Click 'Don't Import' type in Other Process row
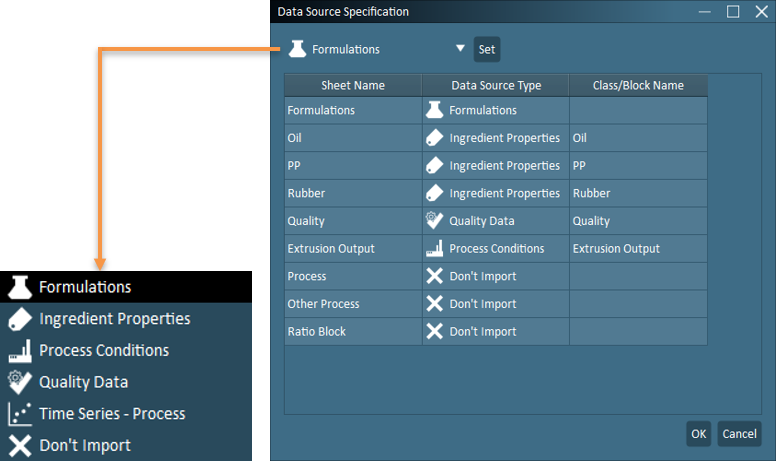This screenshot has width=776, height=461. (x=483, y=304)
